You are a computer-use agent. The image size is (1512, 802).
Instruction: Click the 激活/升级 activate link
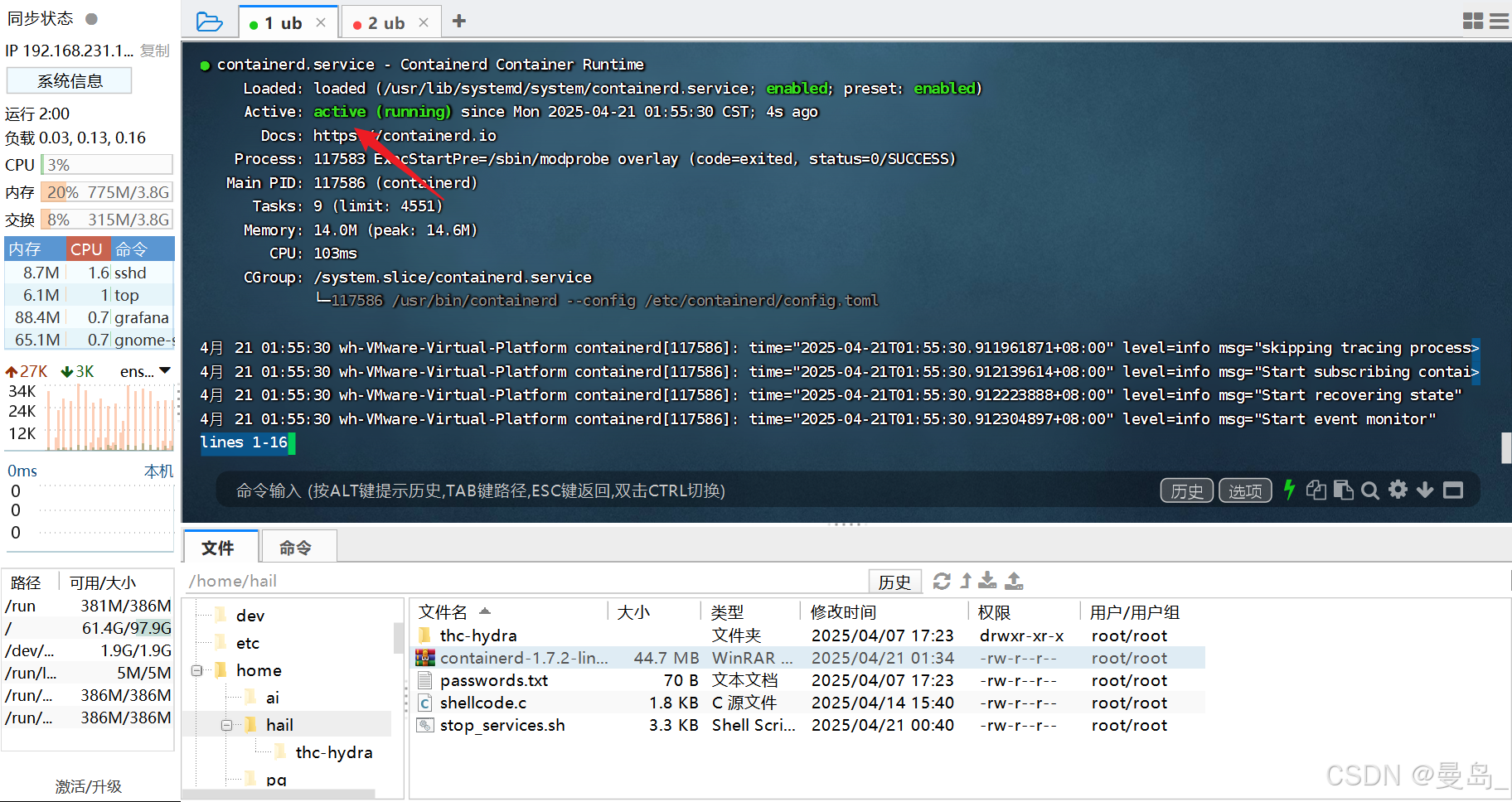[88, 786]
